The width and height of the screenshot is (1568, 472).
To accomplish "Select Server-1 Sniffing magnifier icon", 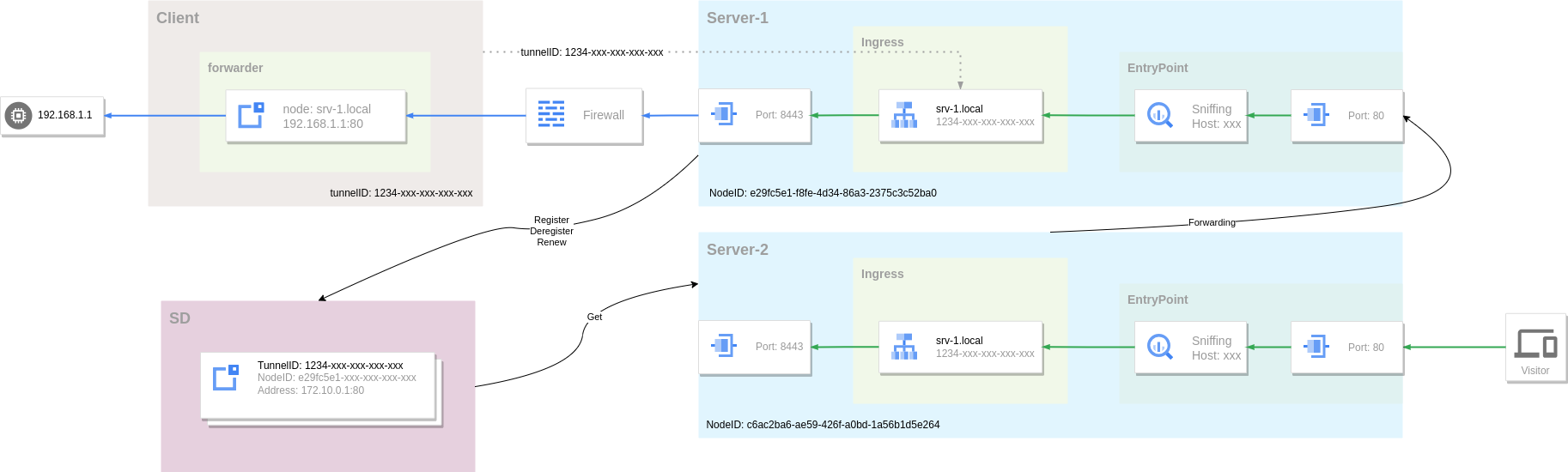I will coord(1160,115).
